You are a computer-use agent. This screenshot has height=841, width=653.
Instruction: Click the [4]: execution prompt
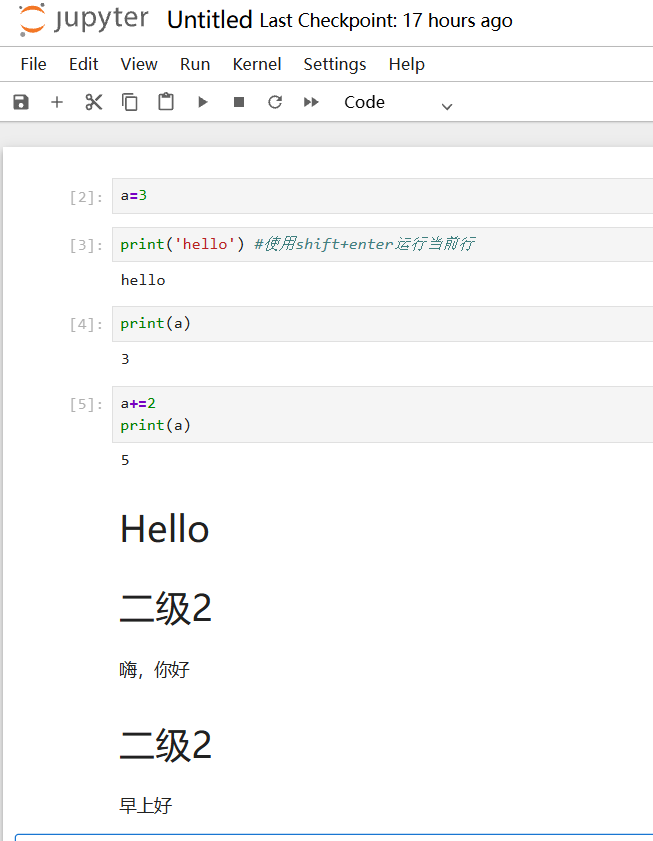86,325
